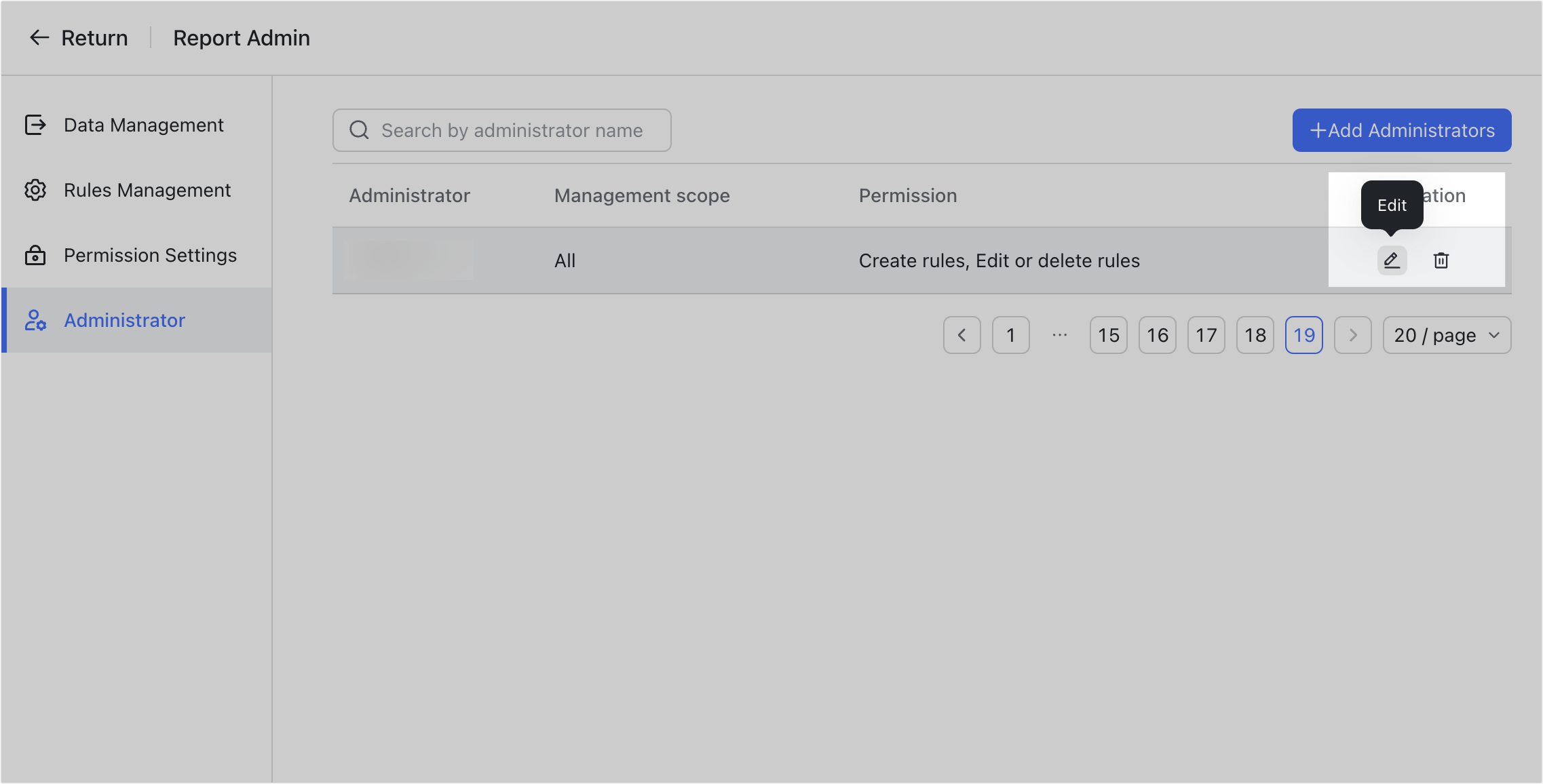Expand hidden pages via the ellipsis control
1543x784 pixels.
(1059, 334)
